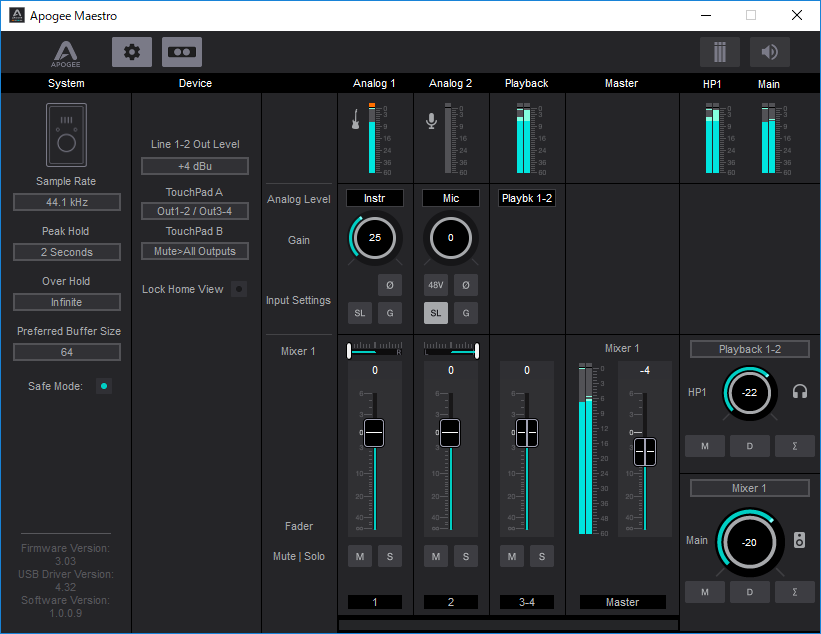The width and height of the screenshot is (821, 634).
Task: Toggle phase invert on Analog 2
Action: (466, 285)
